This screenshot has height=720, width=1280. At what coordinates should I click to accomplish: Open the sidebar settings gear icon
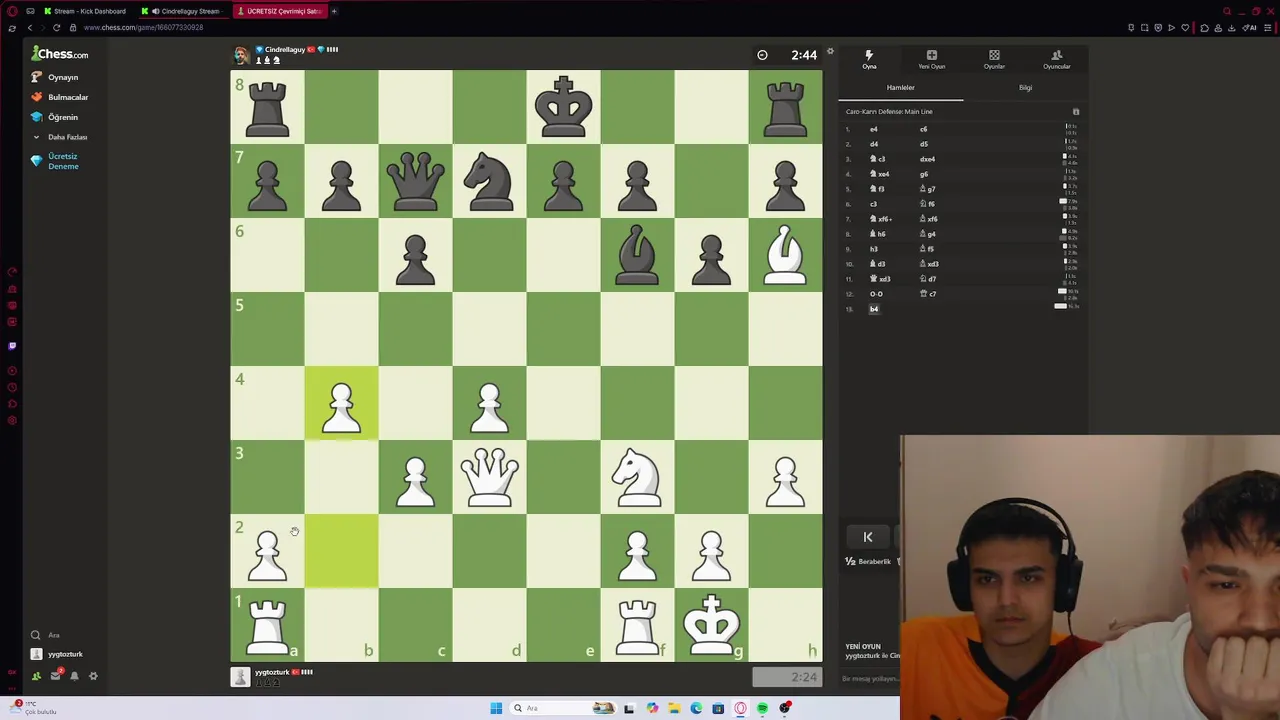(93, 676)
